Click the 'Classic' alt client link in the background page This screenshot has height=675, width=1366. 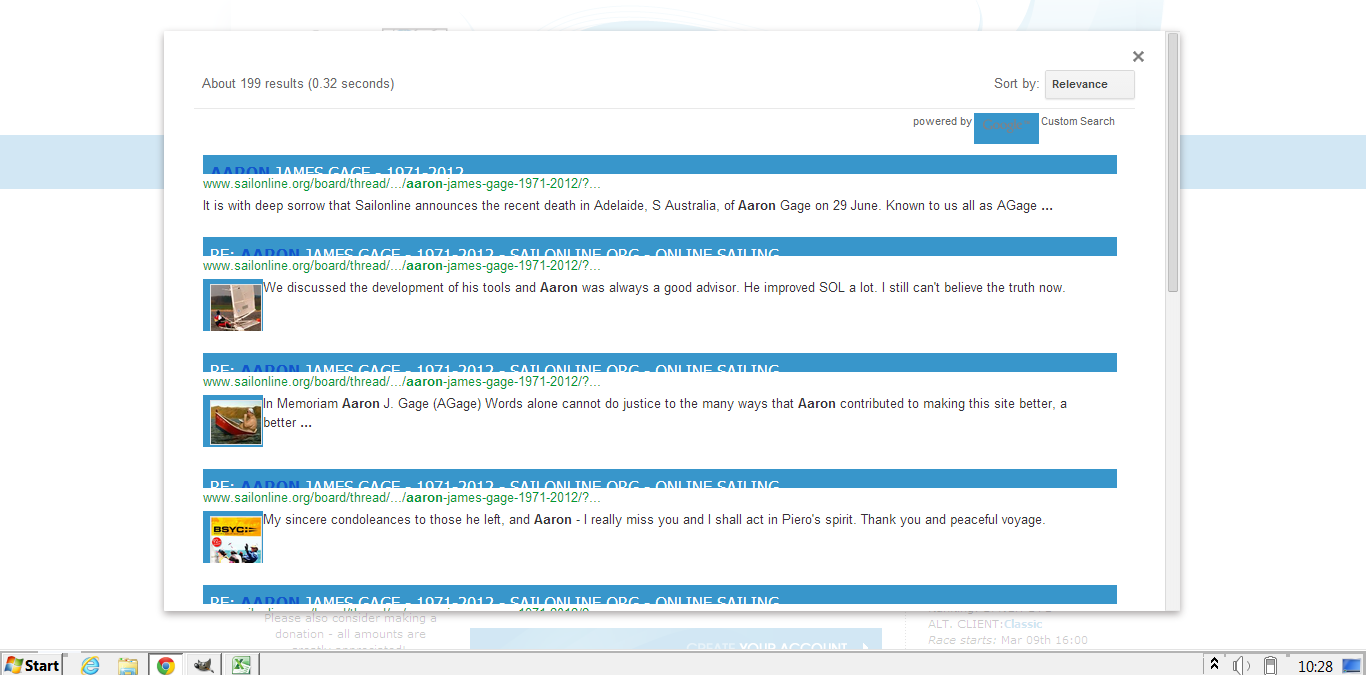tap(1023, 624)
